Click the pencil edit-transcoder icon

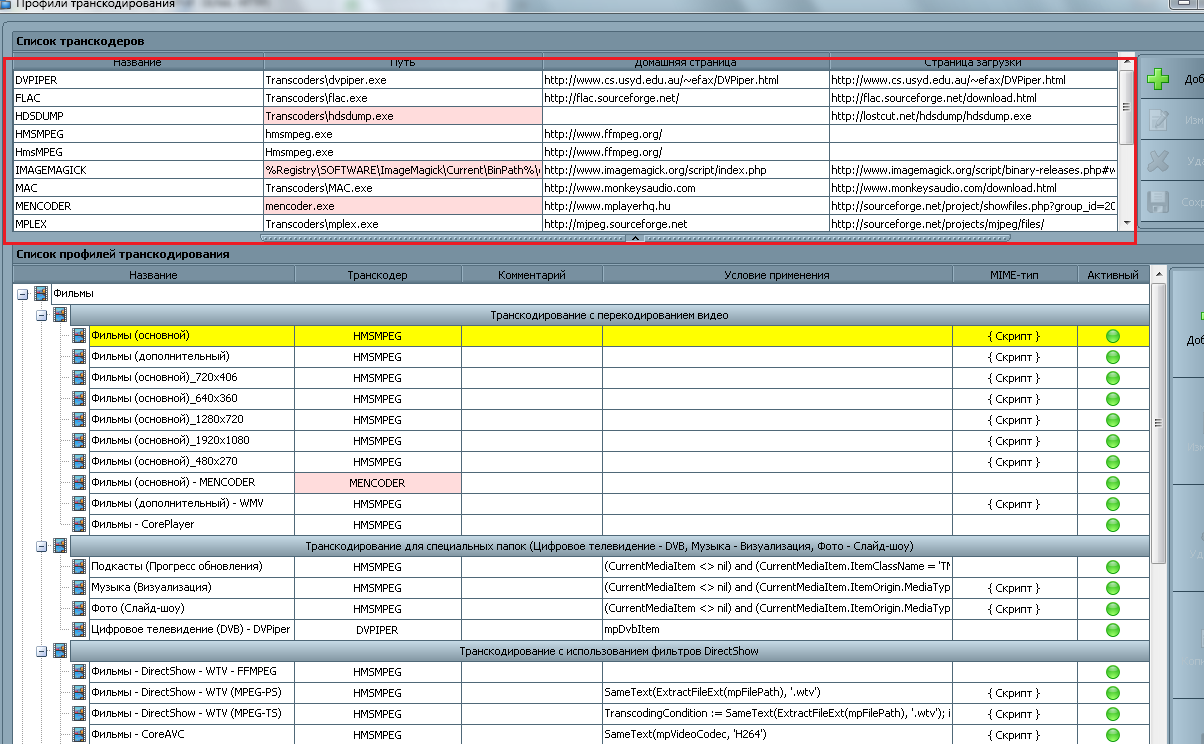[x=1158, y=121]
